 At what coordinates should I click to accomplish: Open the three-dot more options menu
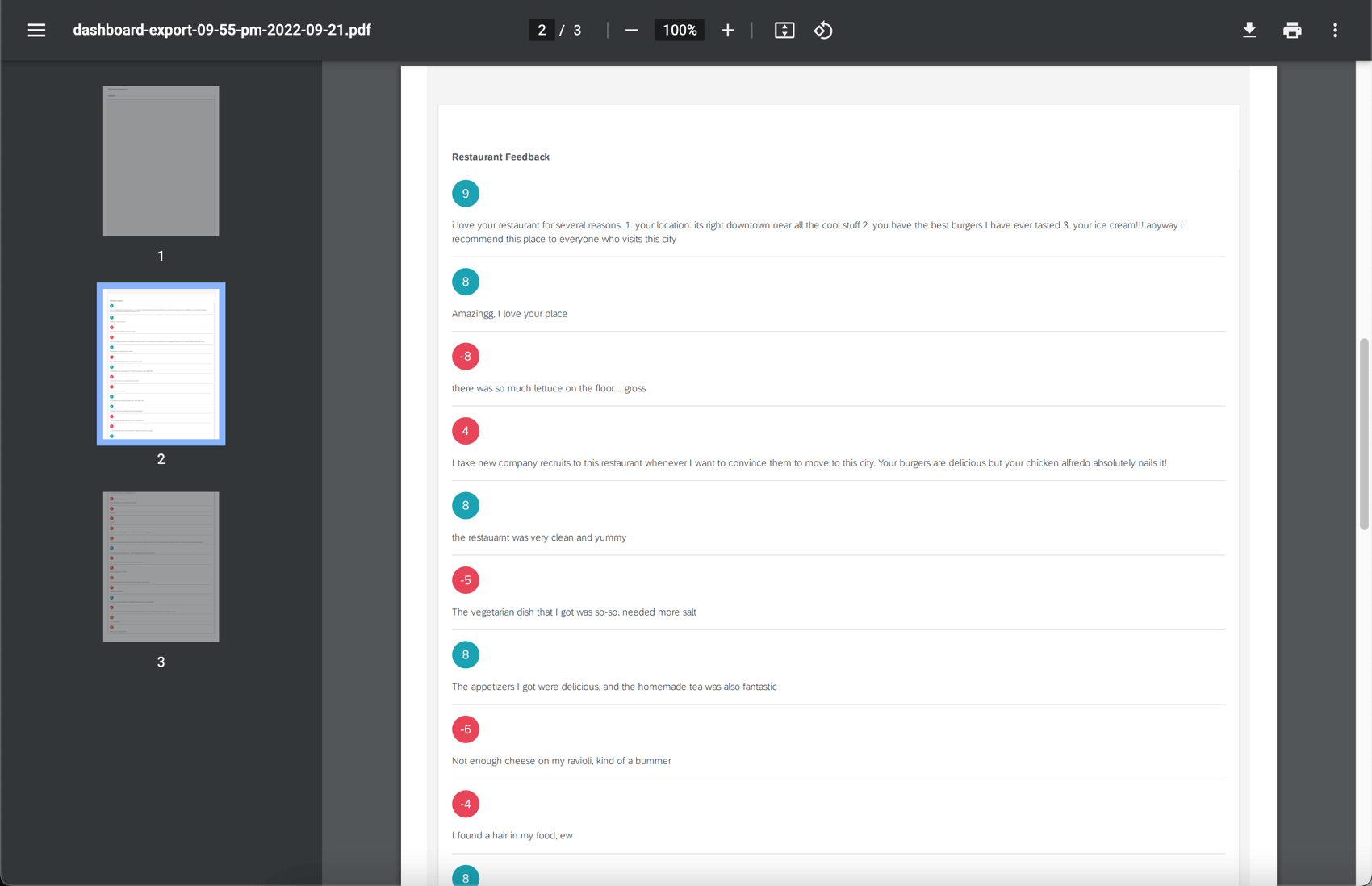coord(1336,30)
